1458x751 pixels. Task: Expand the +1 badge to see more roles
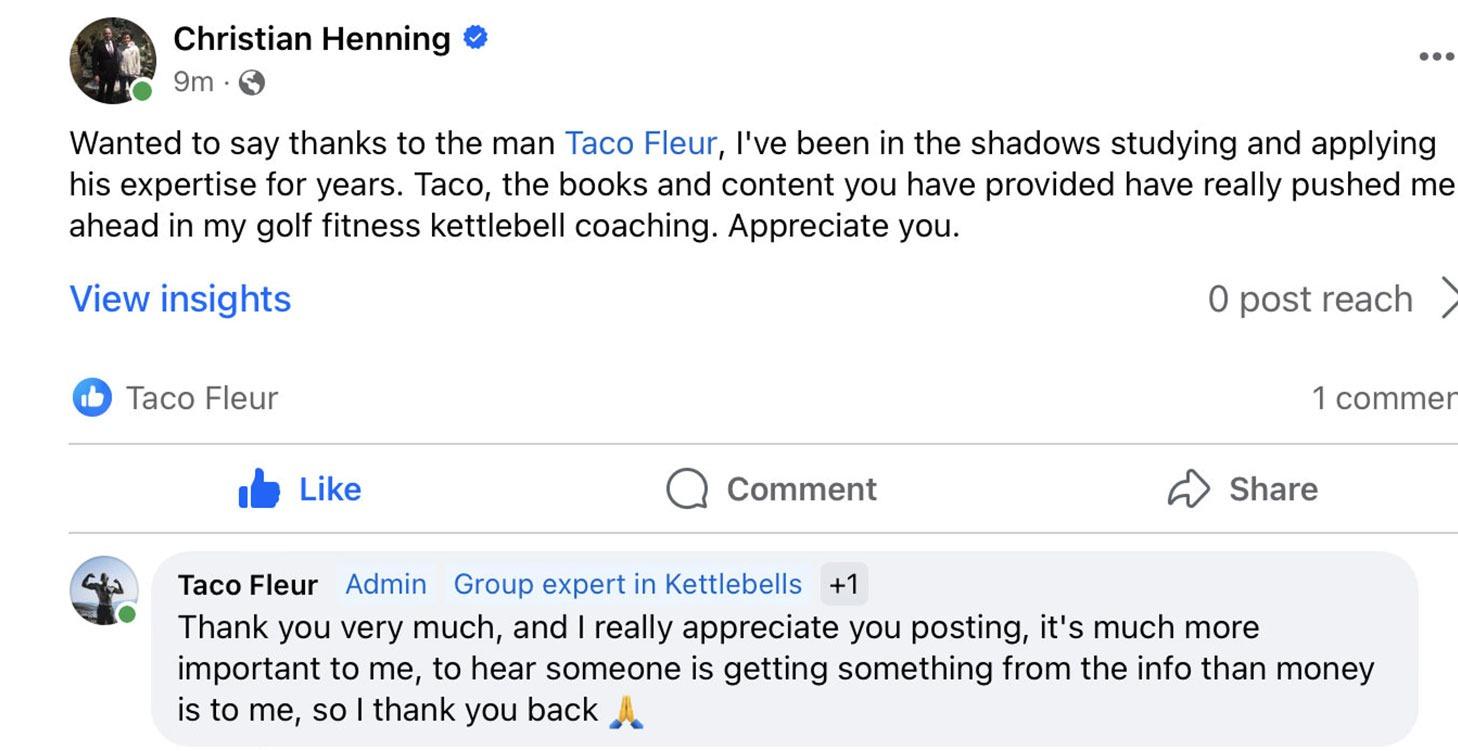[x=843, y=585]
